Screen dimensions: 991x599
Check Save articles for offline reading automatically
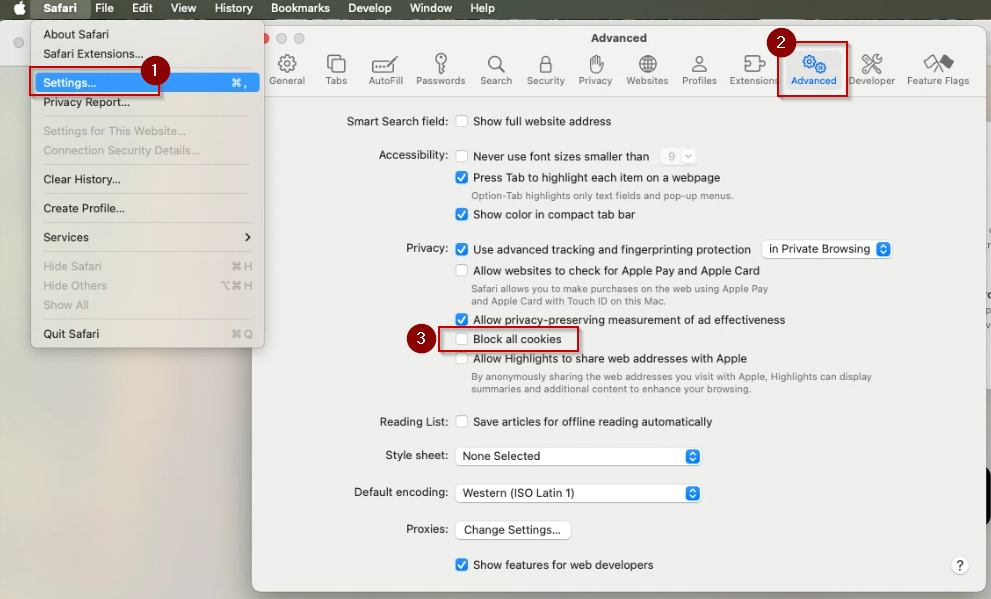tap(461, 421)
